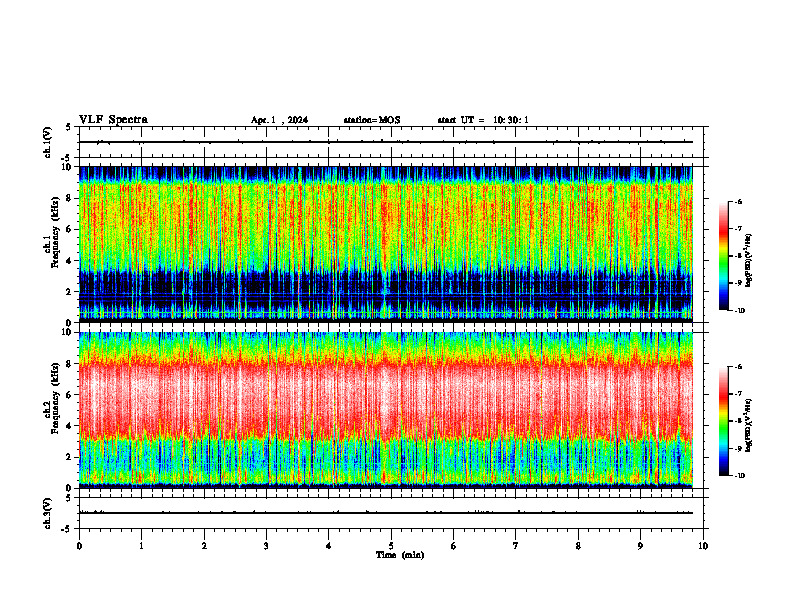Click the ch.2 frequency tick label "8"
This screenshot has height=612, width=792.
tap(69, 364)
